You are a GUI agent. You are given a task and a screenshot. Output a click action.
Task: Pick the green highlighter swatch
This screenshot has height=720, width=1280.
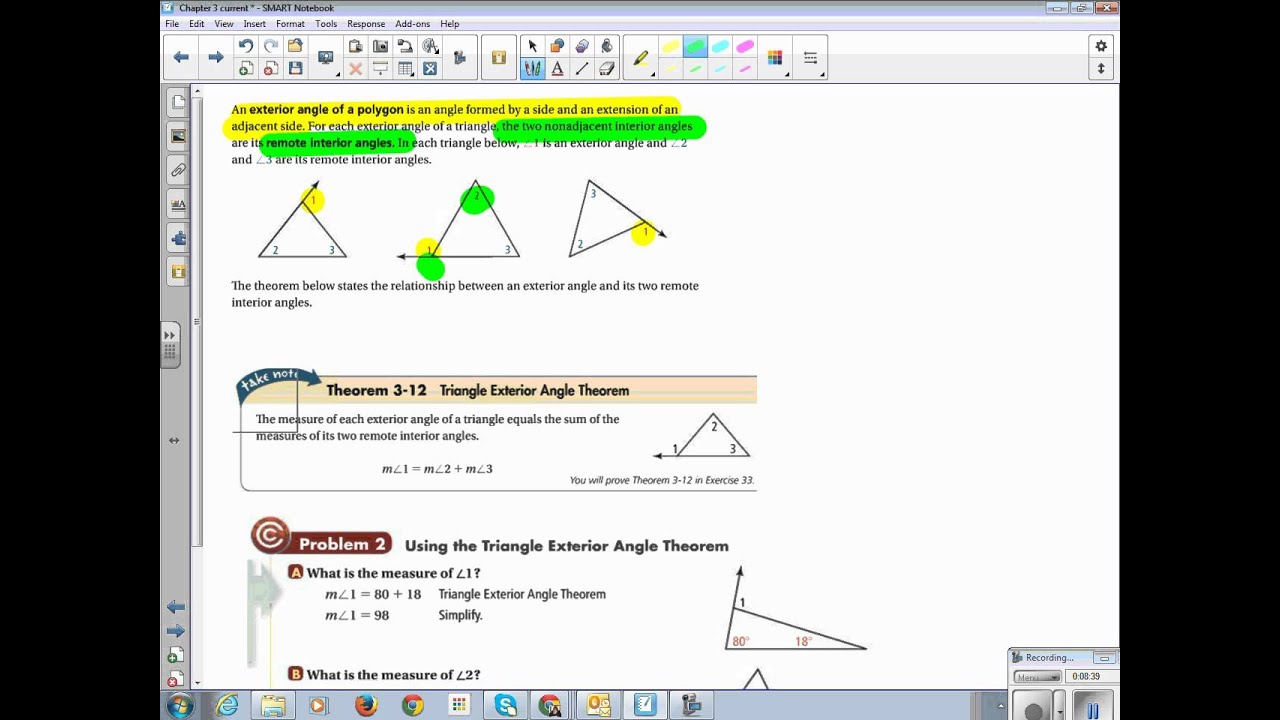pyautogui.click(x=695, y=46)
